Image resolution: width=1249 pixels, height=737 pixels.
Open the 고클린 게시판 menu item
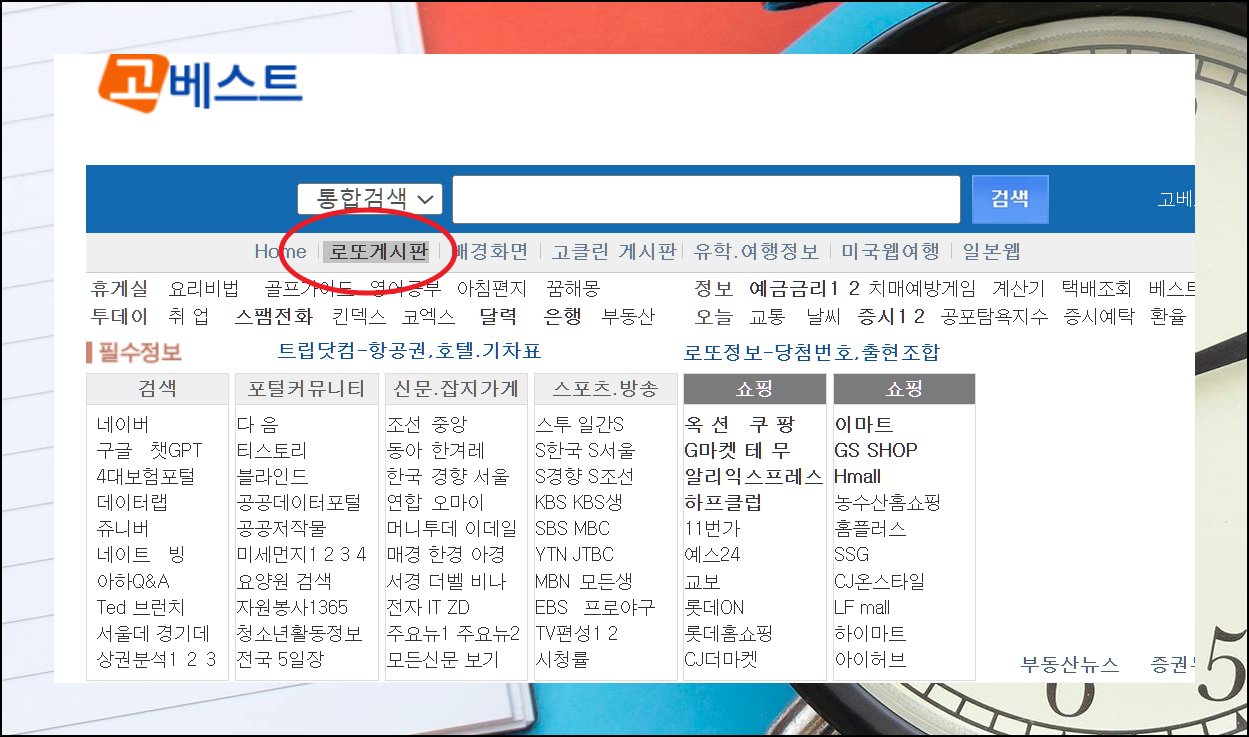(x=614, y=252)
